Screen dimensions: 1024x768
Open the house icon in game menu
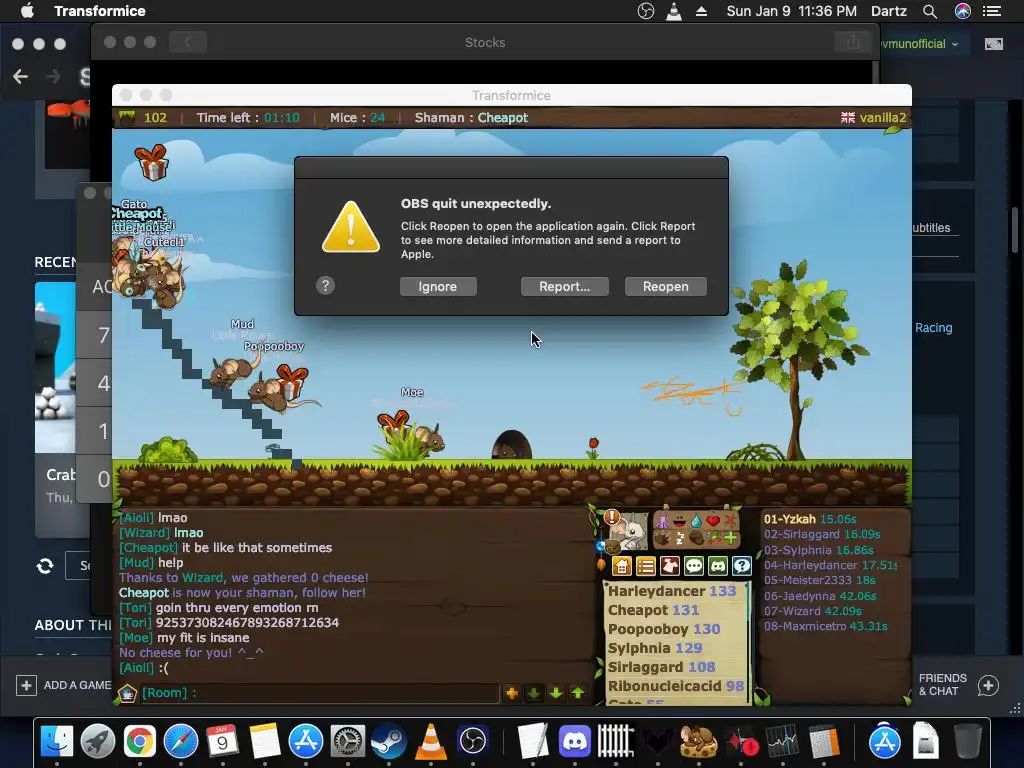point(622,566)
